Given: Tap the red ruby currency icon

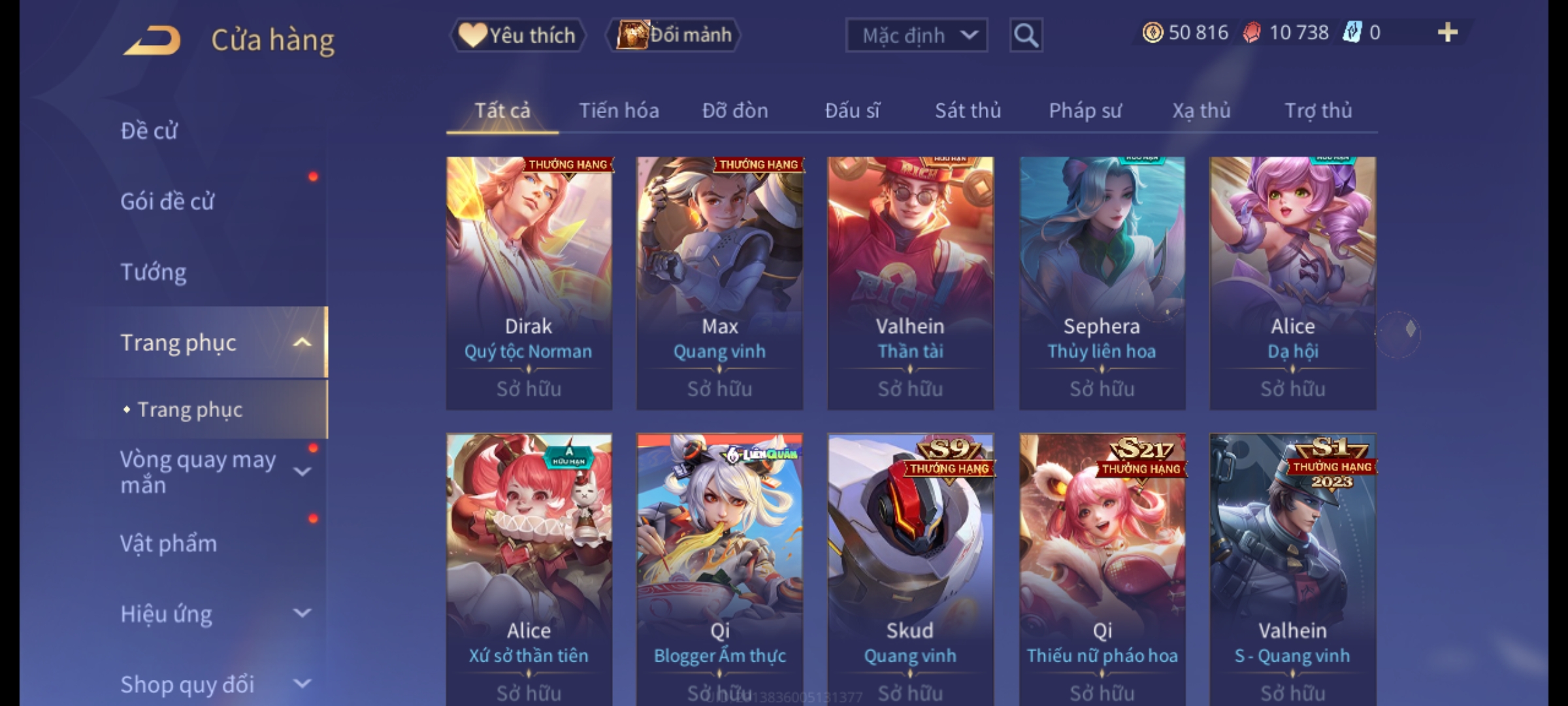Looking at the screenshot, I should [x=1252, y=33].
